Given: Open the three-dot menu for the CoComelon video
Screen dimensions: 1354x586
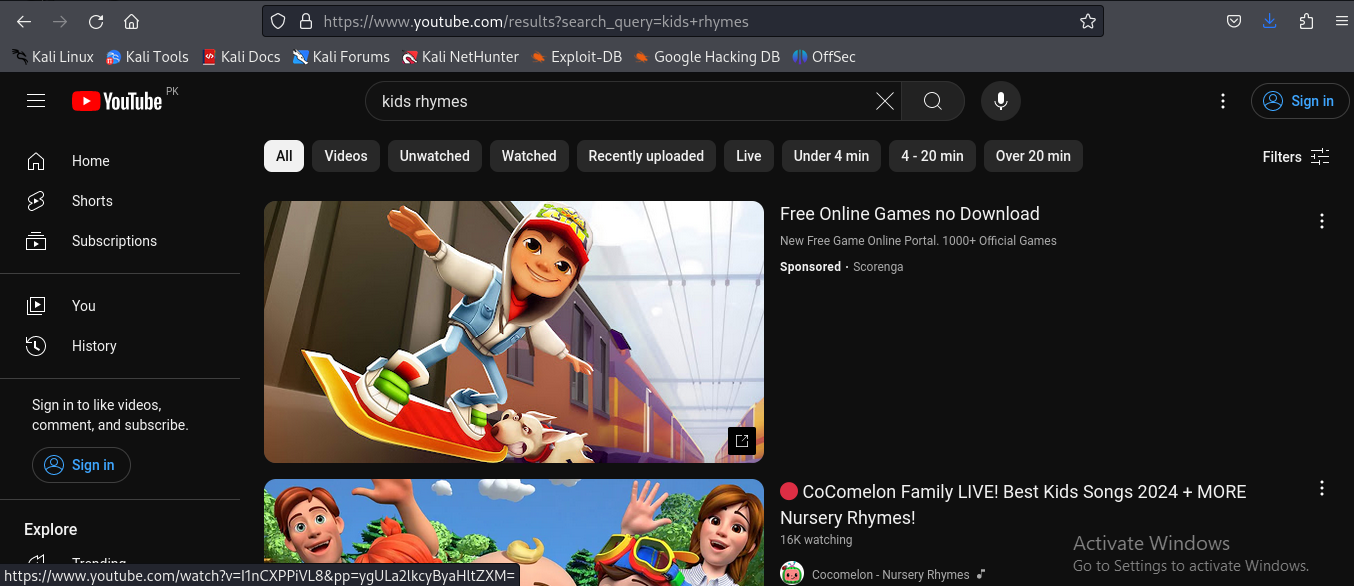Looking at the screenshot, I should click(x=1322, y=488).
